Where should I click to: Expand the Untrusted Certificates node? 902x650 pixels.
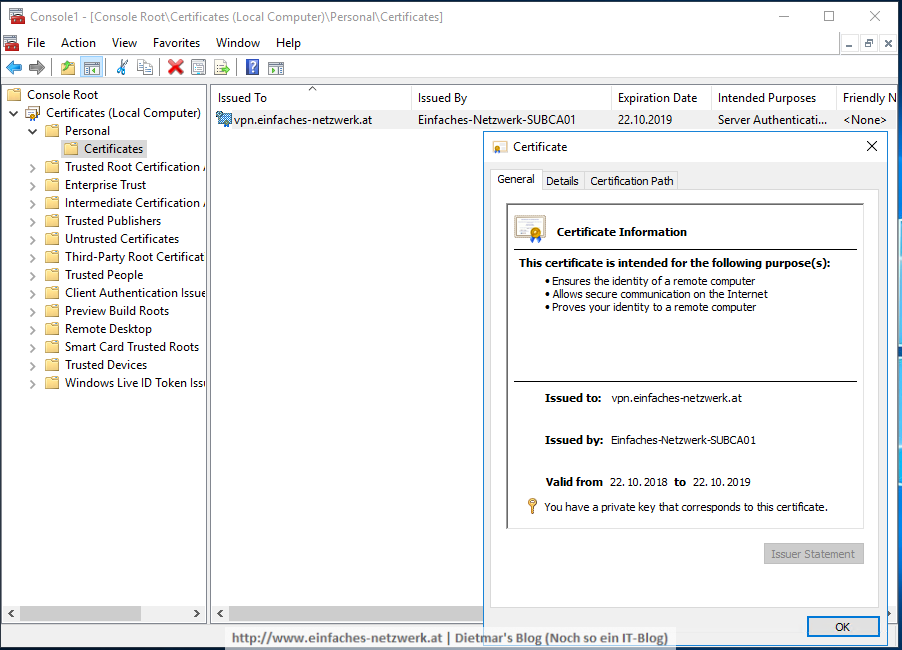33,240
